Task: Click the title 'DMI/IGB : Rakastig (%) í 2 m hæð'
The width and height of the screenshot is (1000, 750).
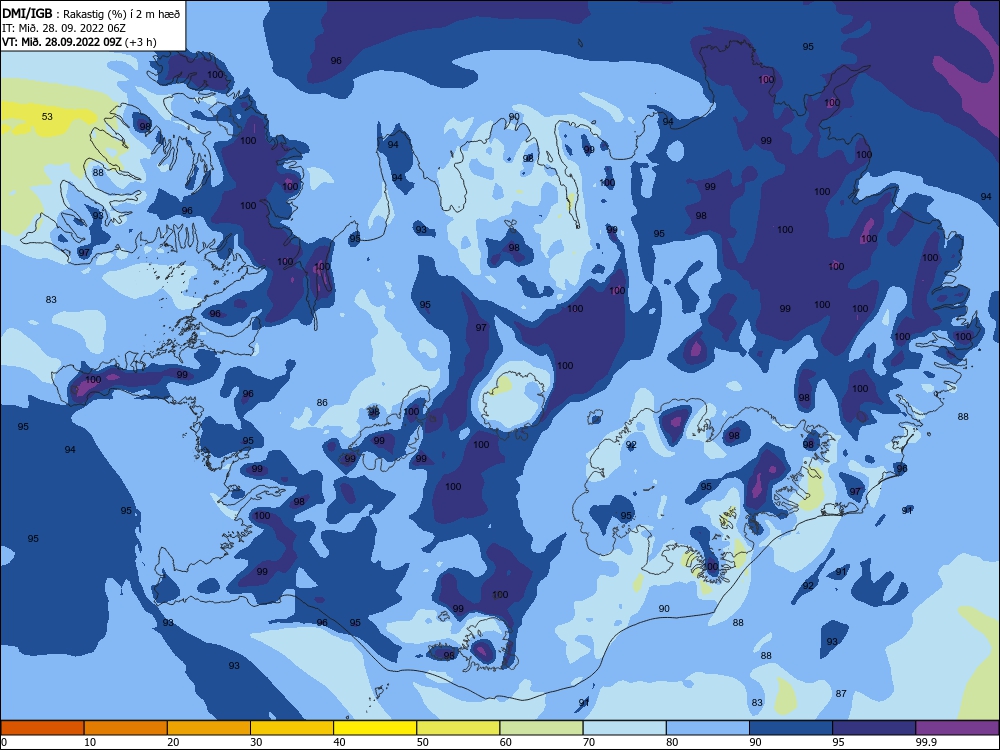Action: point(91,13)
